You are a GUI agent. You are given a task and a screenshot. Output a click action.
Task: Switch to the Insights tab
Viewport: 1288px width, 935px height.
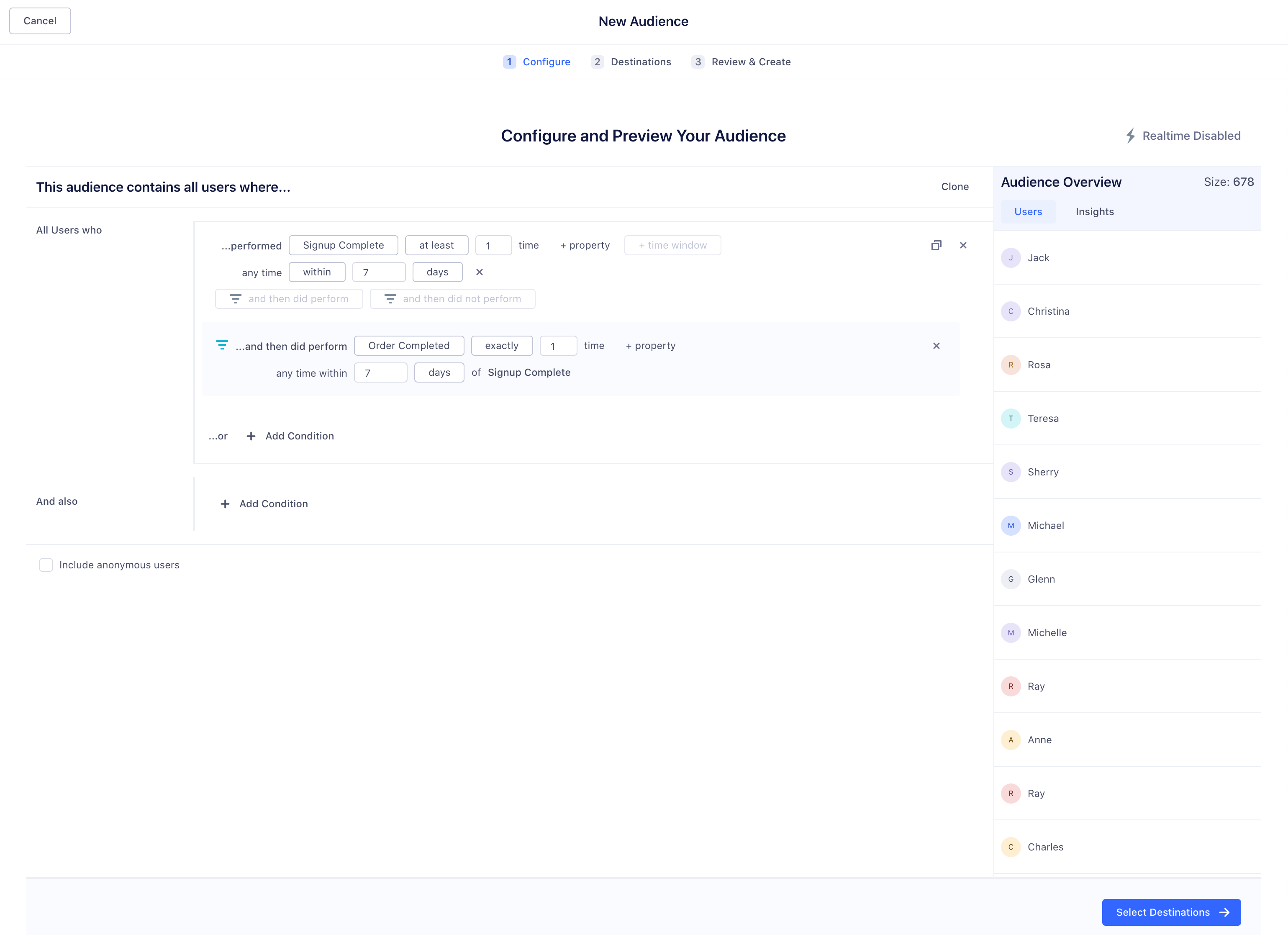click(1094, 212)
